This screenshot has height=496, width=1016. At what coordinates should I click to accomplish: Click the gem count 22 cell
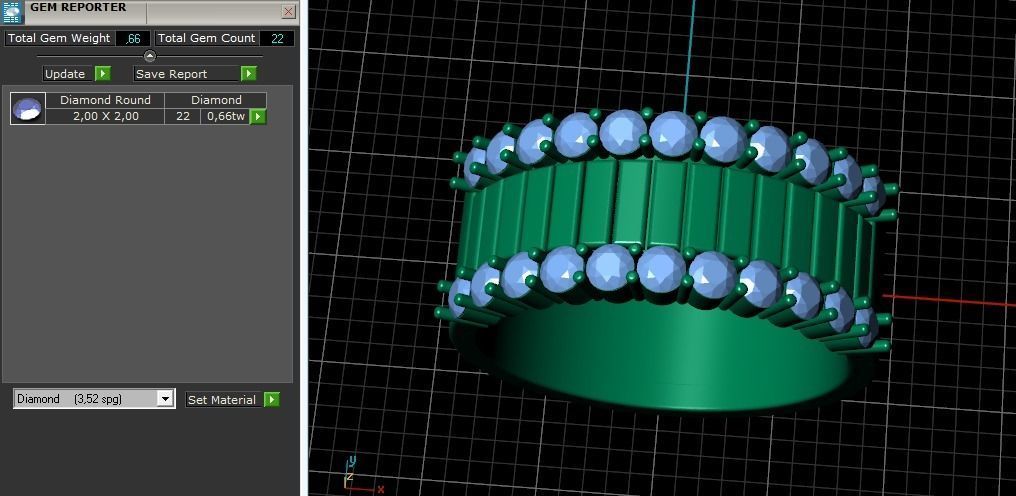(183, 117)
